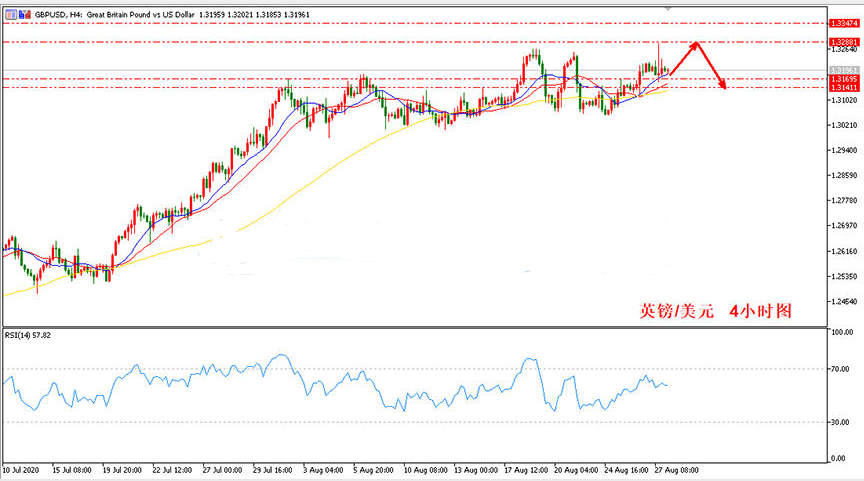Click the 17 Aug 12:00 time label
864x481 pixels.
[526, 470]
